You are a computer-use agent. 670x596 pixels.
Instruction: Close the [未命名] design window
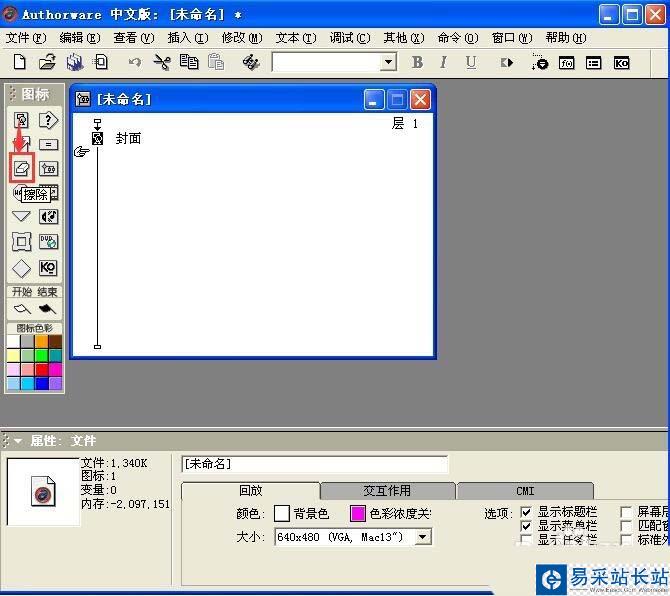tap(420, 100)
